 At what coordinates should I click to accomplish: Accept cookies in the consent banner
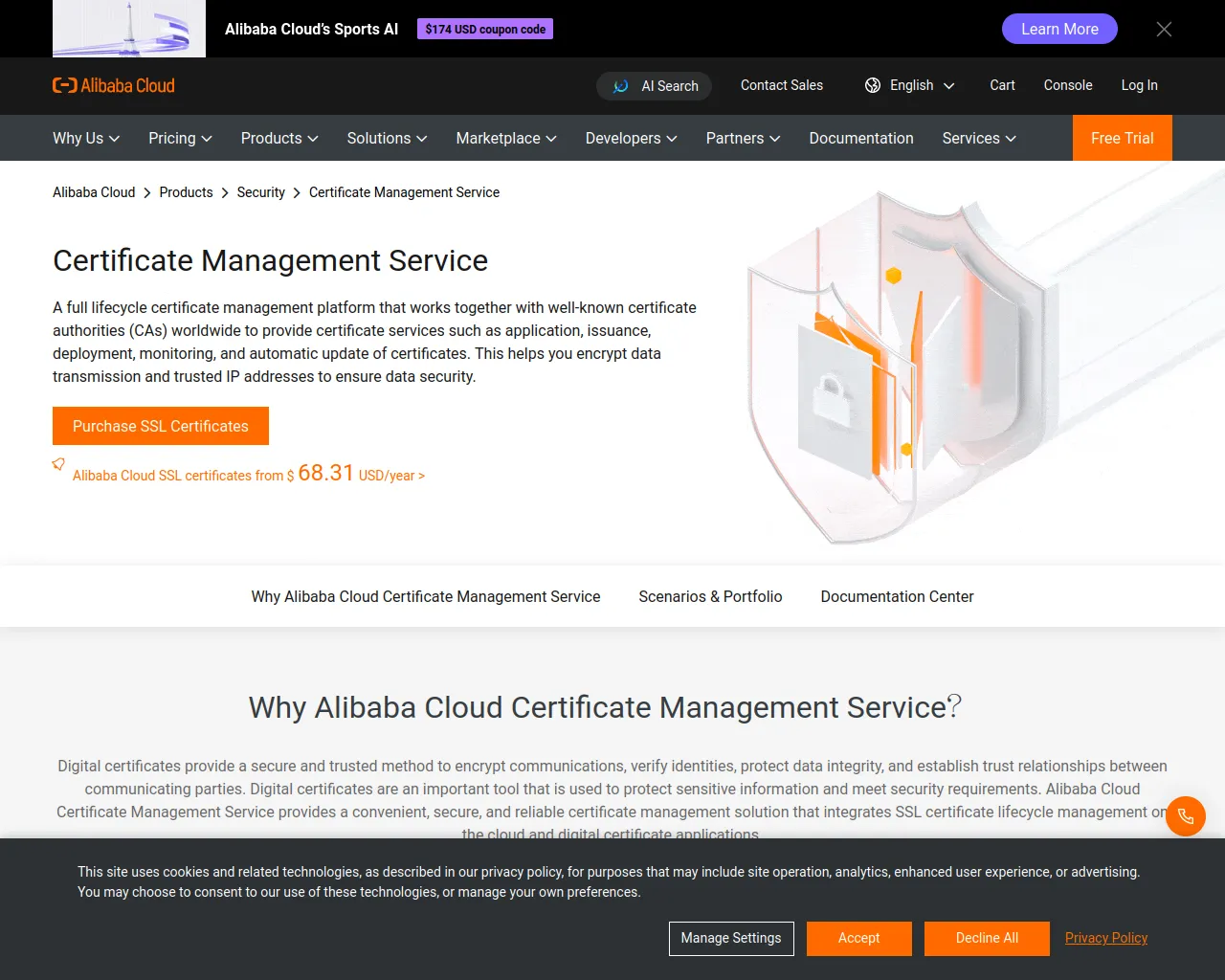[858, 938]
